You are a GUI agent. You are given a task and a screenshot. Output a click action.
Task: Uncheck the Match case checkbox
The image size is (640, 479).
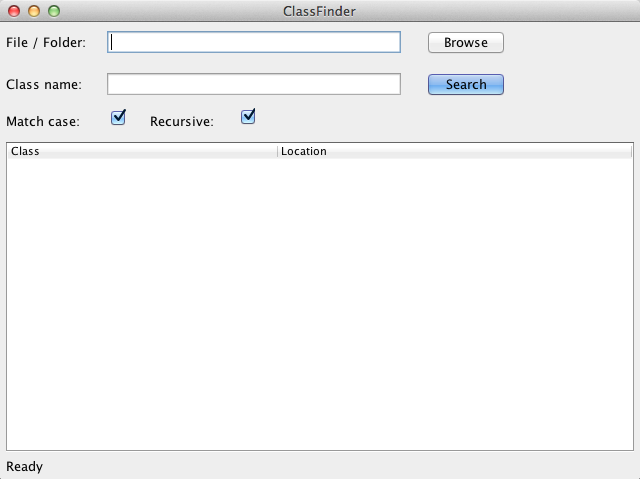(x=118, y=118)
